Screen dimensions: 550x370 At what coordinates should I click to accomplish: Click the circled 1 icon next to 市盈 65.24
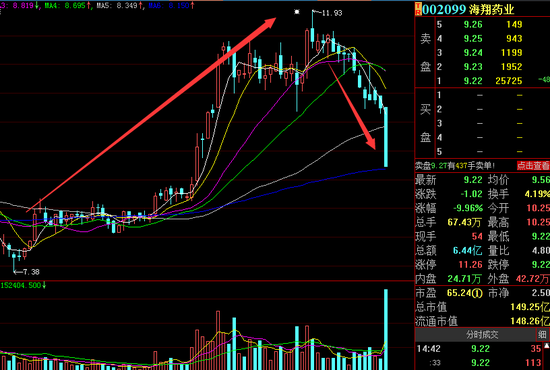pos(477,293)
